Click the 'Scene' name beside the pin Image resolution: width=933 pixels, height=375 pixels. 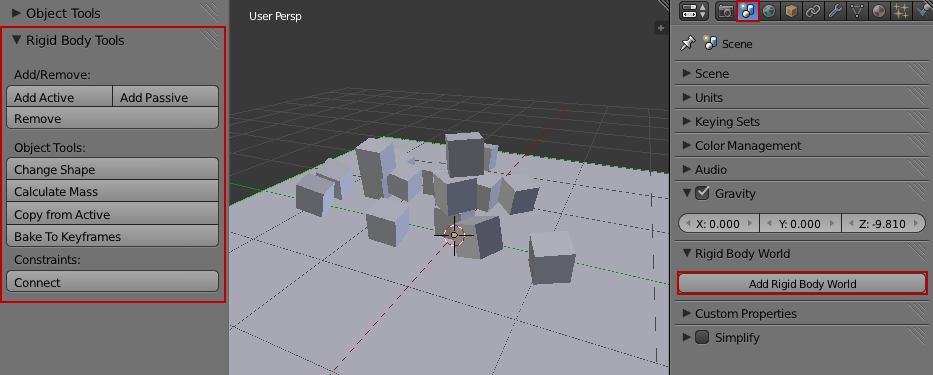[x=737, y=44]
